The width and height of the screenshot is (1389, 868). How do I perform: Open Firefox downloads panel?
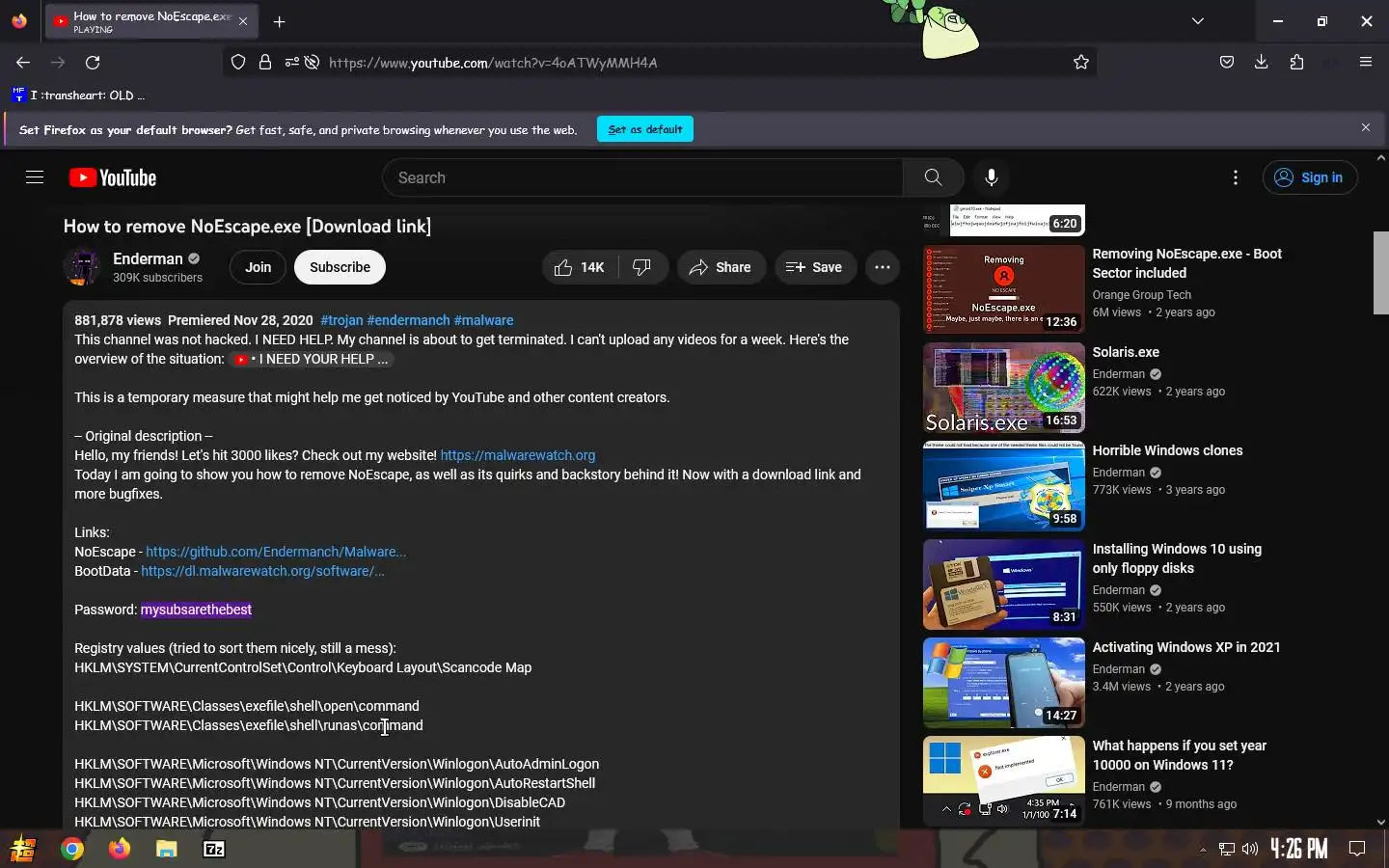click(x=1261, y=63)
